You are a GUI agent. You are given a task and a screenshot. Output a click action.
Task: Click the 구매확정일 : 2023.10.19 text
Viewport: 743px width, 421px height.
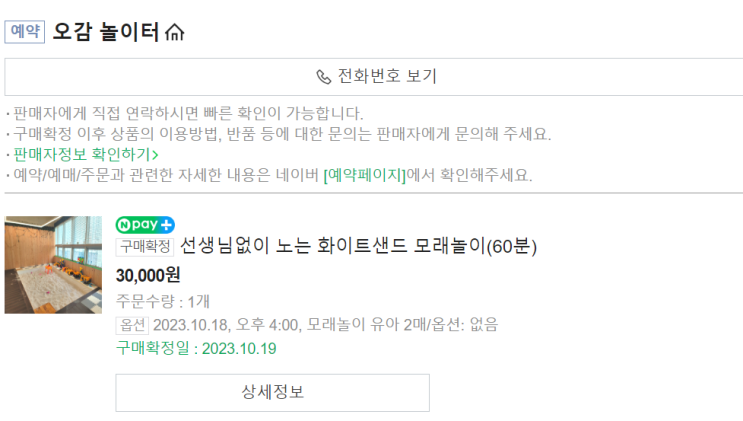coord(196,348)
